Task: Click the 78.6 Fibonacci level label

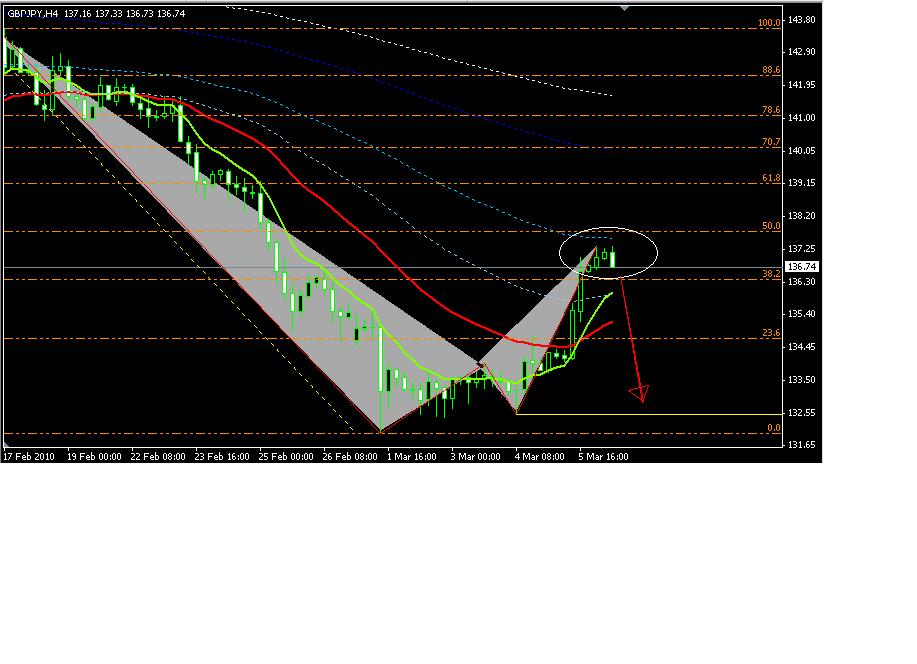Action: [x=770, y=110]
